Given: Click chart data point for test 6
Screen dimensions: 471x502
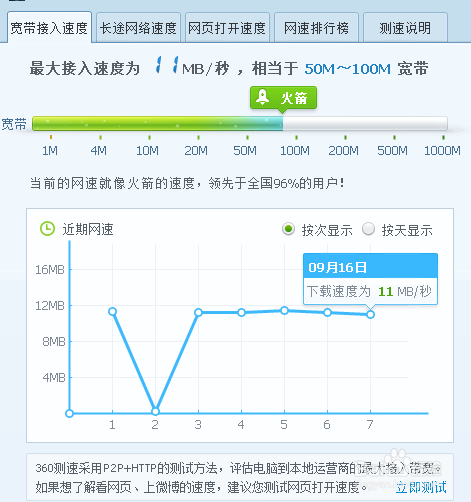Looking at the screenshot, I should coord(327,312).
